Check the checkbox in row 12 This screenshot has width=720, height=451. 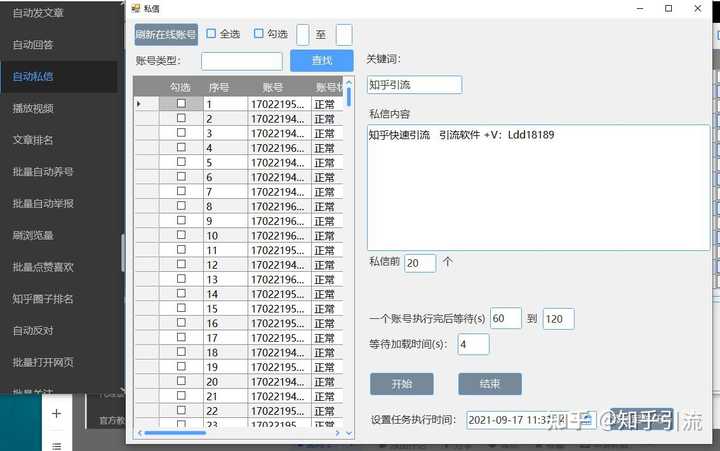(x=181, y=264)
